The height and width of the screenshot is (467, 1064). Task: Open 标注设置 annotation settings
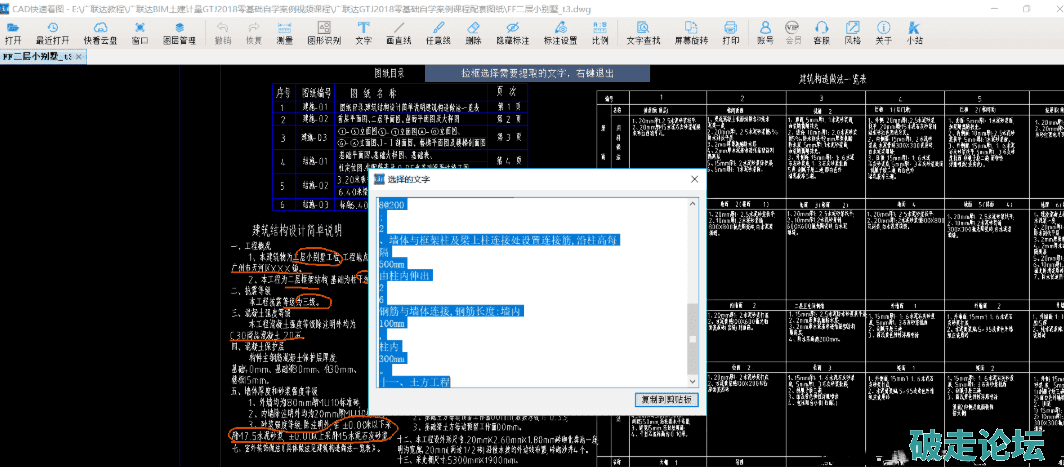(560, 30)
